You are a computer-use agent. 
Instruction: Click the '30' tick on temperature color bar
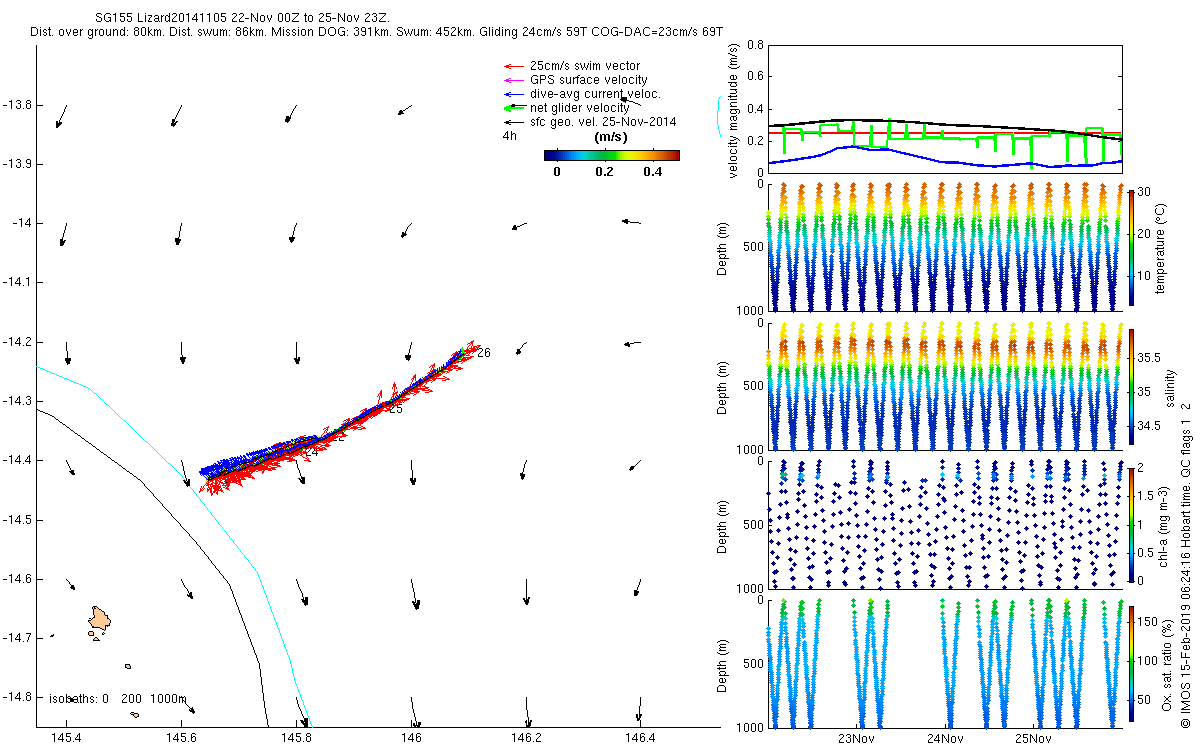click(x=1145, y=191)
